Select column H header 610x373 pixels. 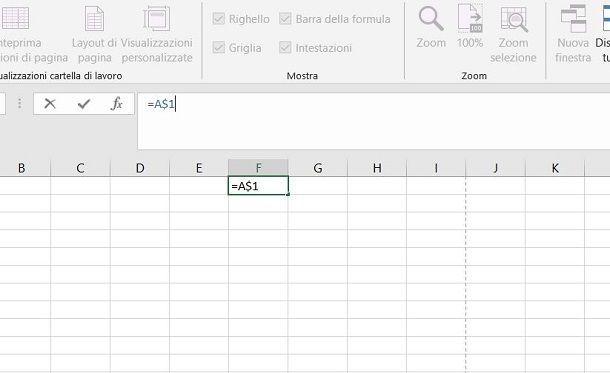pos(377,168)
